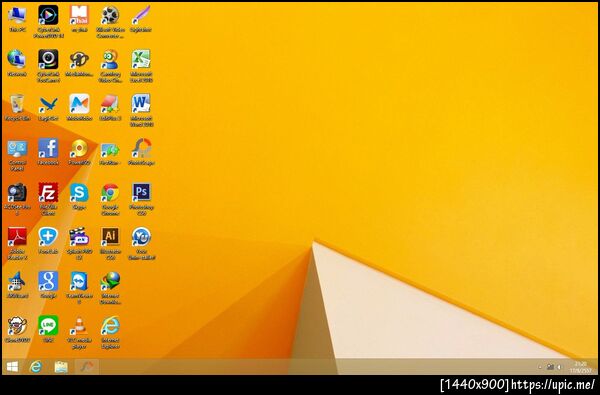Show hidden system tray icons
This screenshot has width=600, height=395.
coord(540,367)
